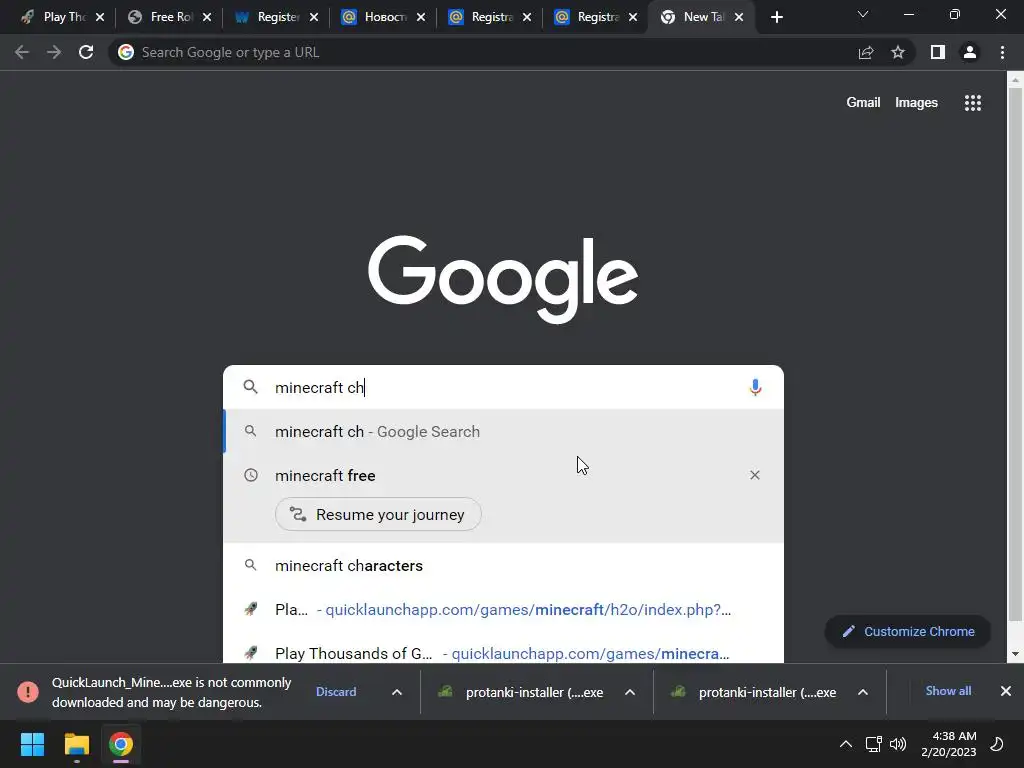Screen dimensions: 1024x768
Task: Open network status tray icon
Action: tap(873, 744)
